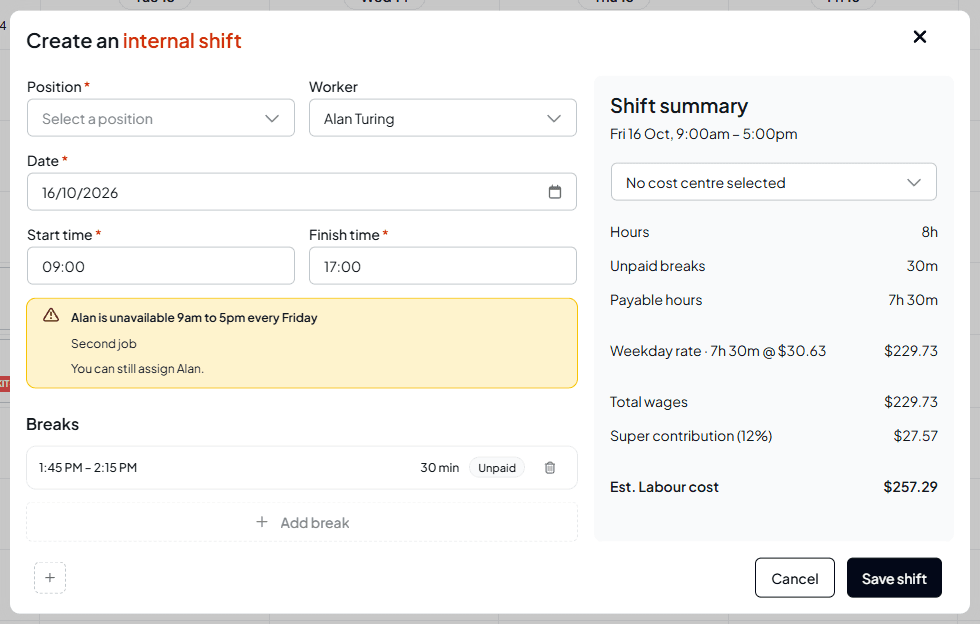
Task: Click the break time 1:45 PM – 2:15 PM
Action: point(88,468)
